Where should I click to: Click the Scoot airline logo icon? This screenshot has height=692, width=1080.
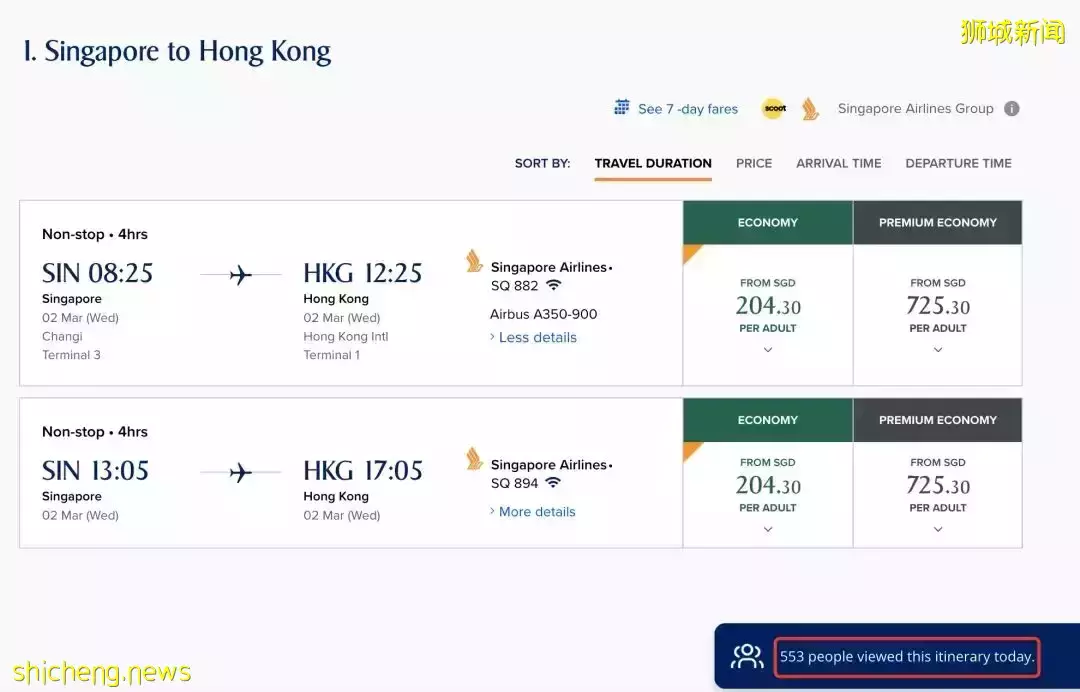pyautogui.click(x=773, y=108)
